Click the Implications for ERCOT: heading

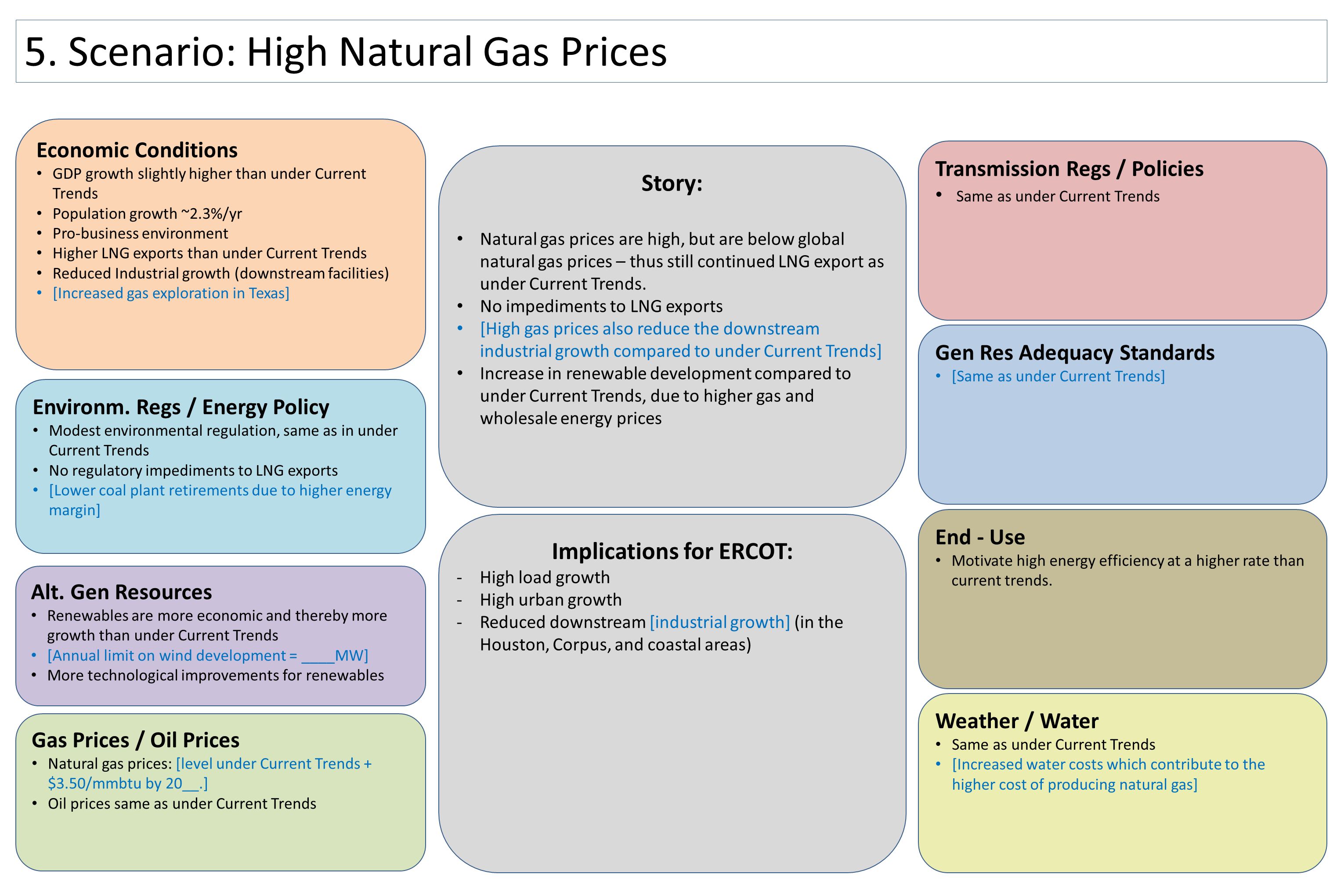point(672,551)
